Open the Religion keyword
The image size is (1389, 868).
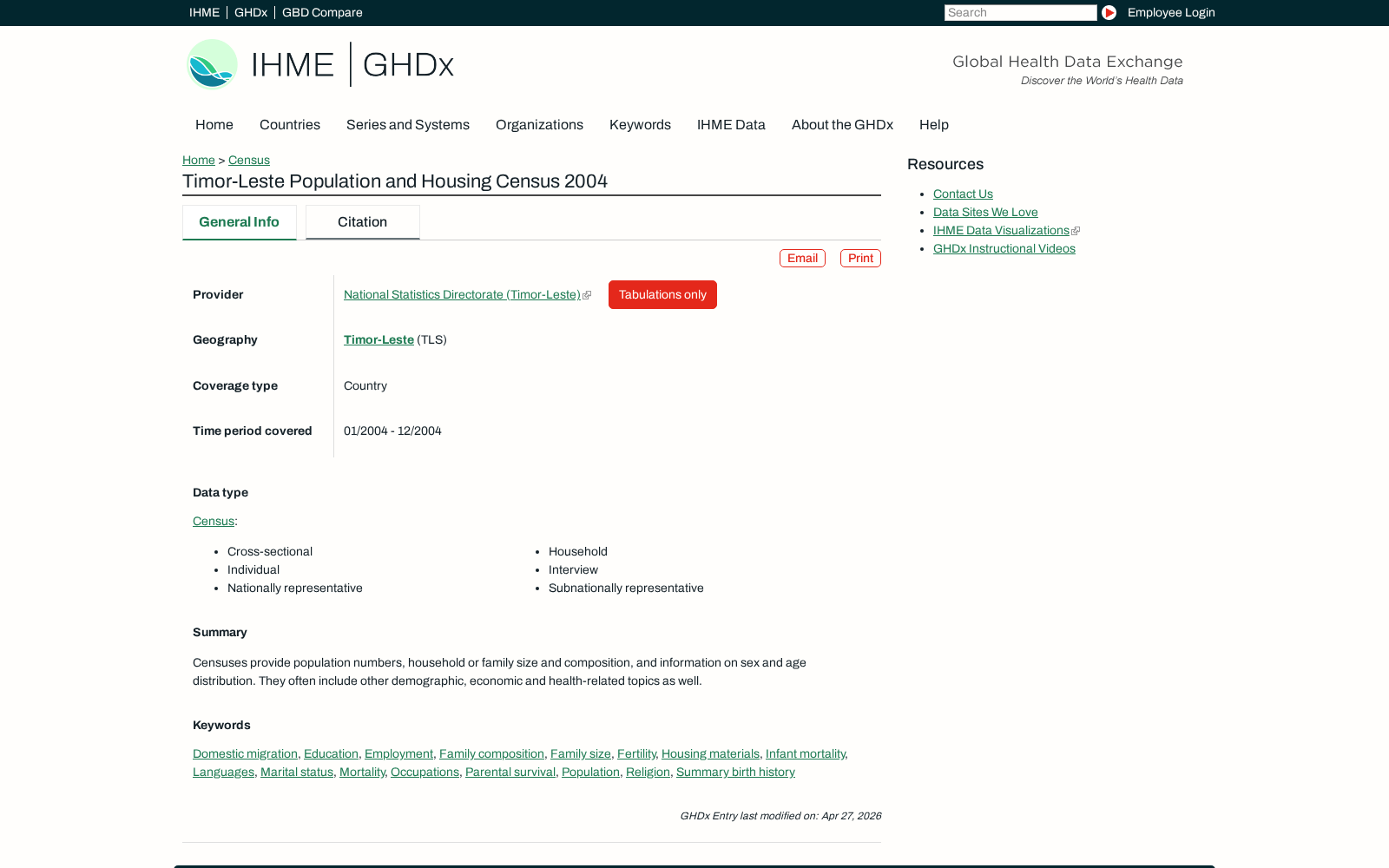pyautogui.click(x=648, y=772)
